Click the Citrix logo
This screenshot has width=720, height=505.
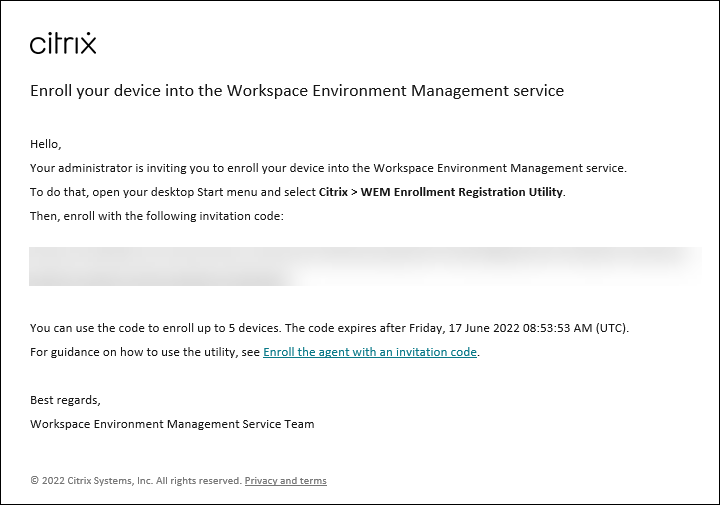pyautogui.click(x=63, y=43)
